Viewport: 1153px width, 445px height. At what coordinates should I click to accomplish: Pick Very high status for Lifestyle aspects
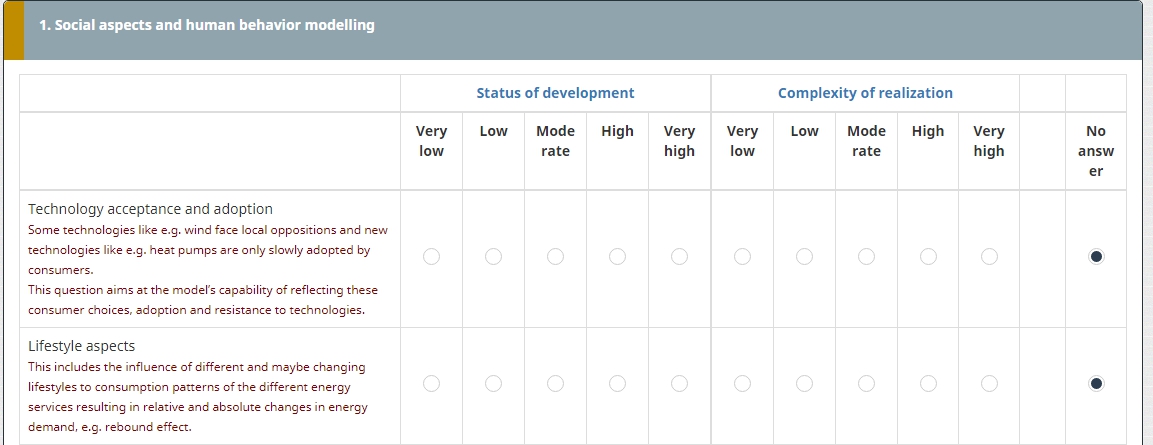[x=679, y=383]
